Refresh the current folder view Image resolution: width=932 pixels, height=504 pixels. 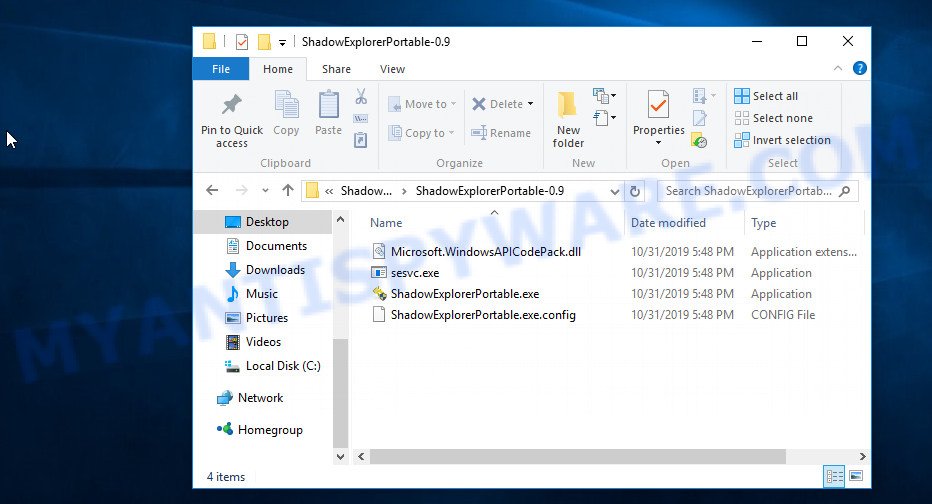pyautogui.click(x=635, y=191)
